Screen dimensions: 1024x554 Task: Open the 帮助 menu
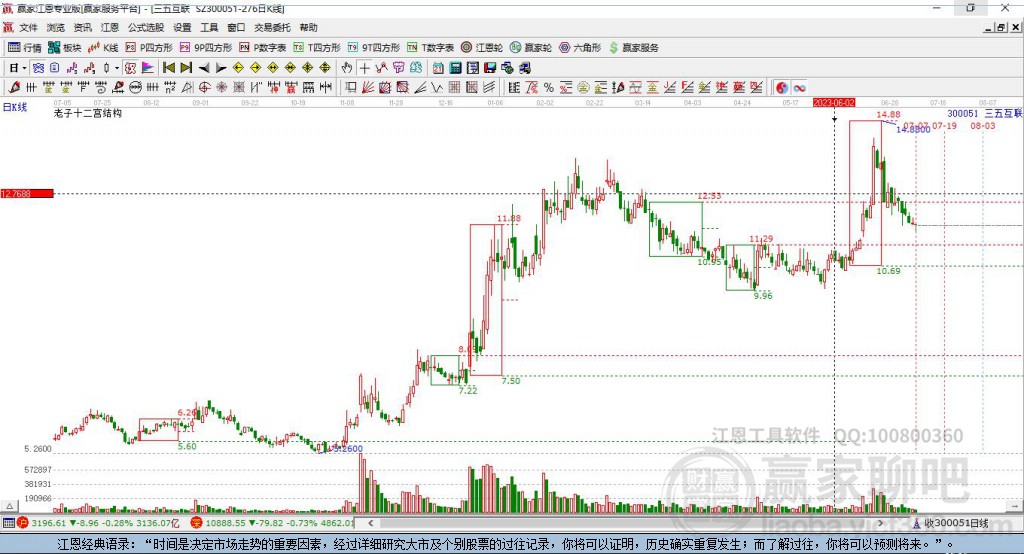click(308, 27)
